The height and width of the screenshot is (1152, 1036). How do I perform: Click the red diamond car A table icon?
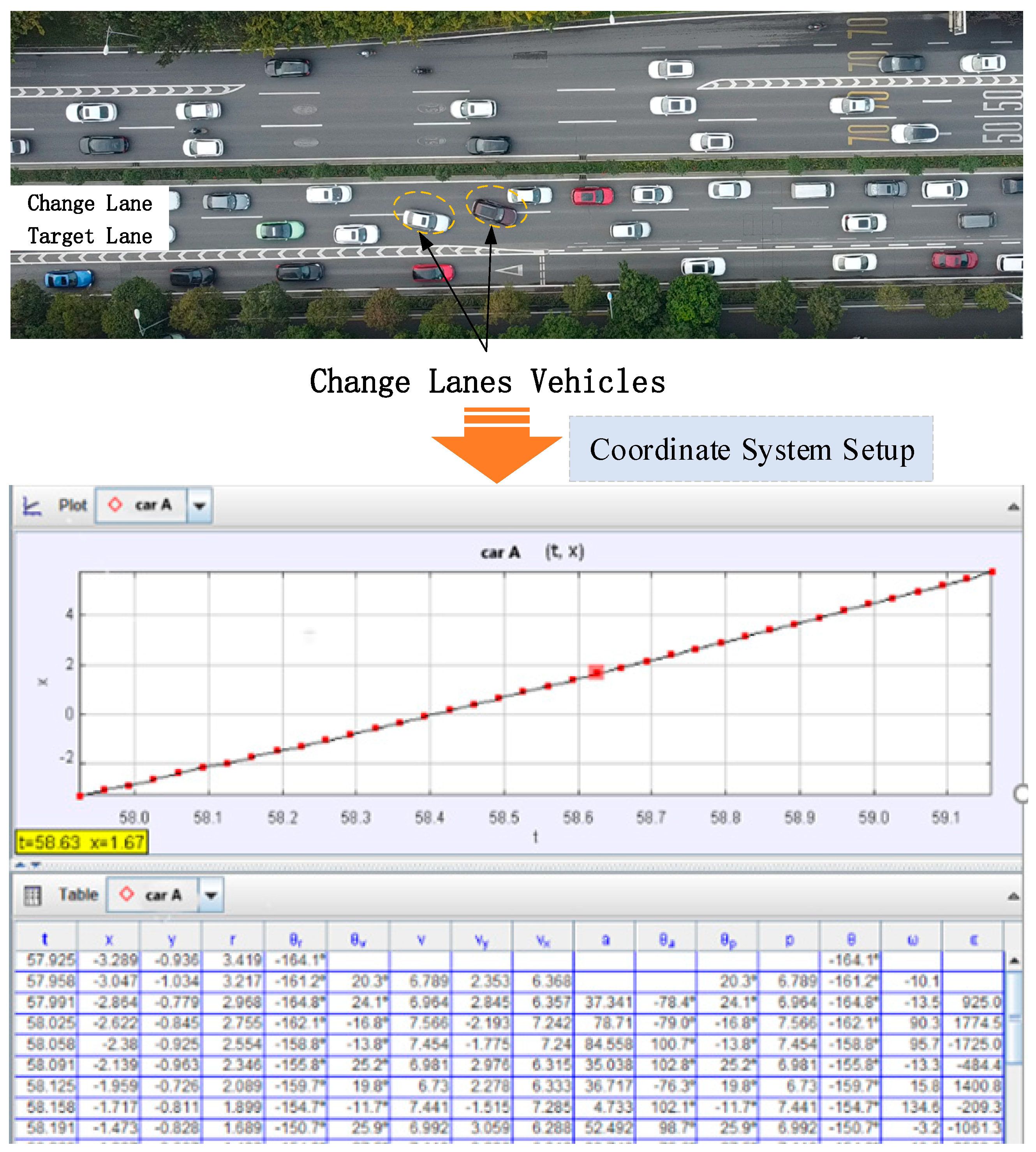126,894
